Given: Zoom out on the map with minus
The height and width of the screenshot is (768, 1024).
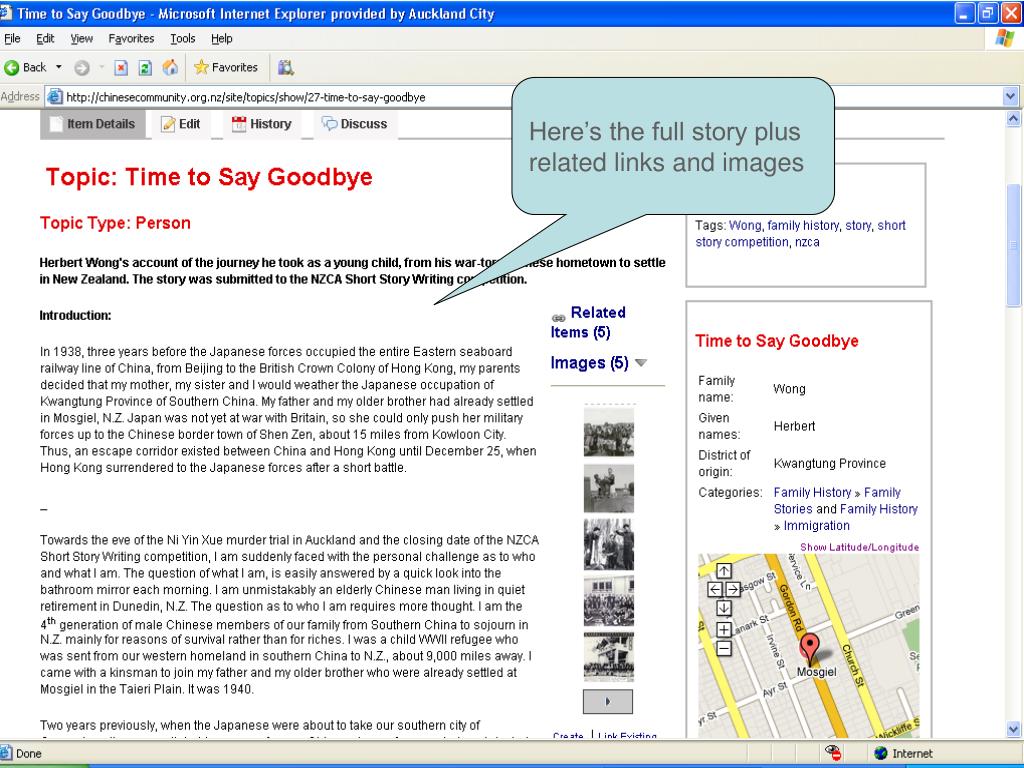Looking at the screenshot, I should coord(724,648).
